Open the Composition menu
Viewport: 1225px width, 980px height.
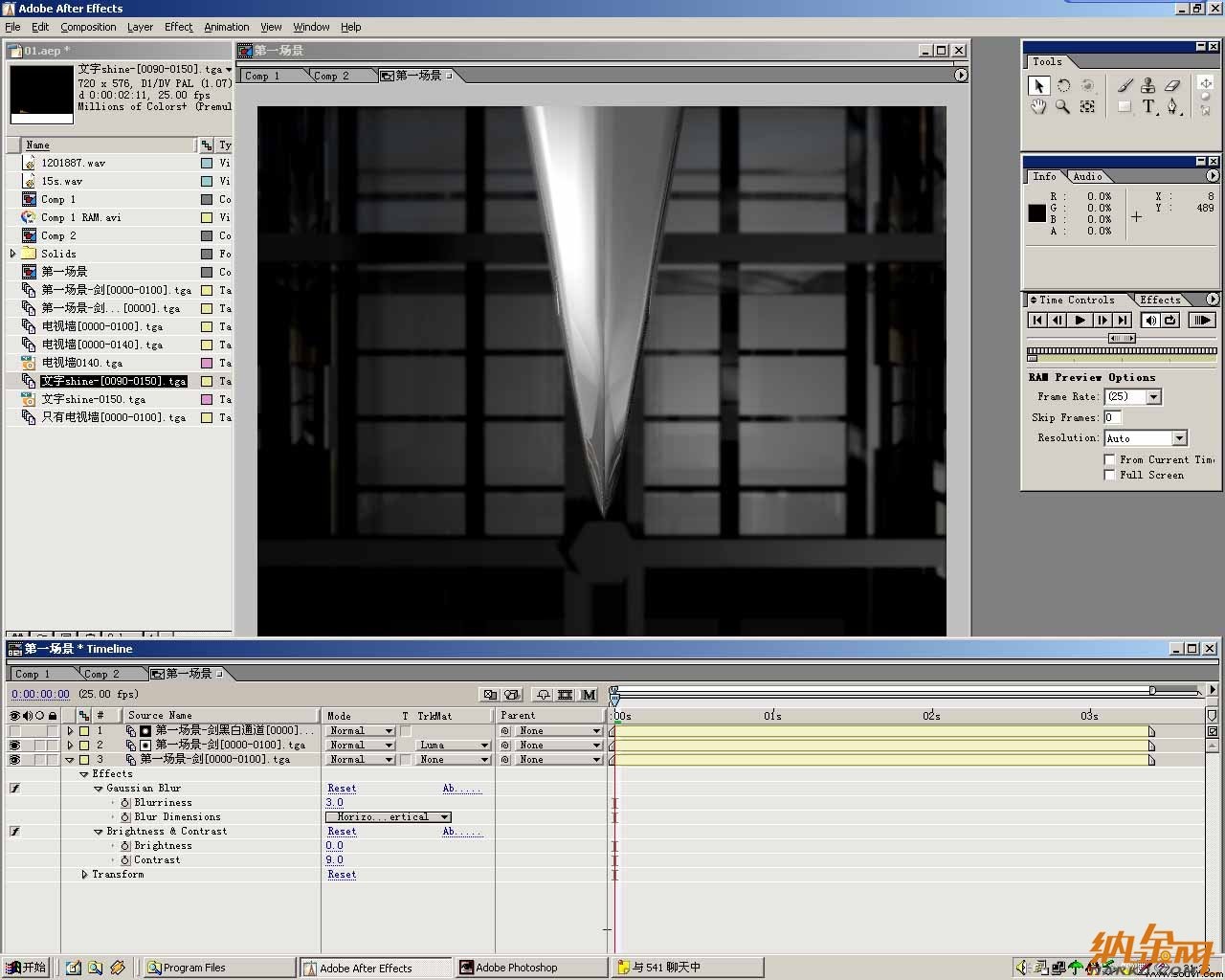(x=88, y=27)
